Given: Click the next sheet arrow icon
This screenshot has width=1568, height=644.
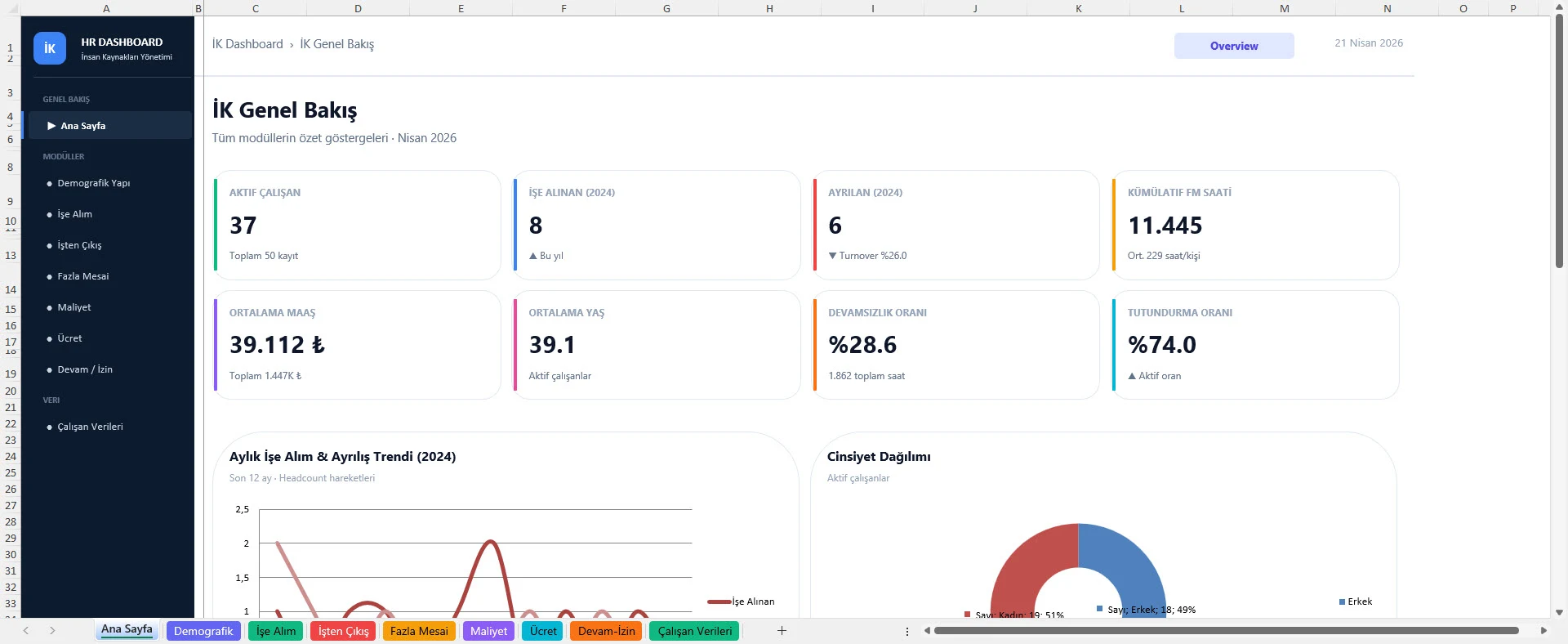Looking at the screenshot, I should tap(52, 630).
